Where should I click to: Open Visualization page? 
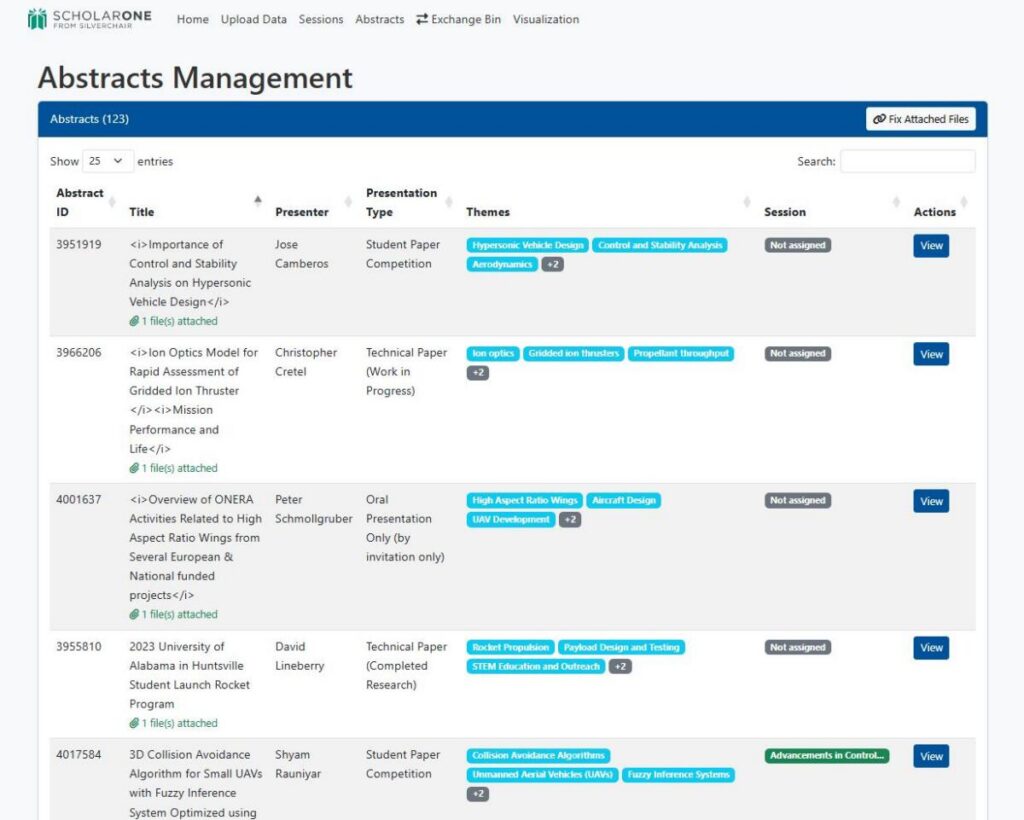(x=546, y=20)
